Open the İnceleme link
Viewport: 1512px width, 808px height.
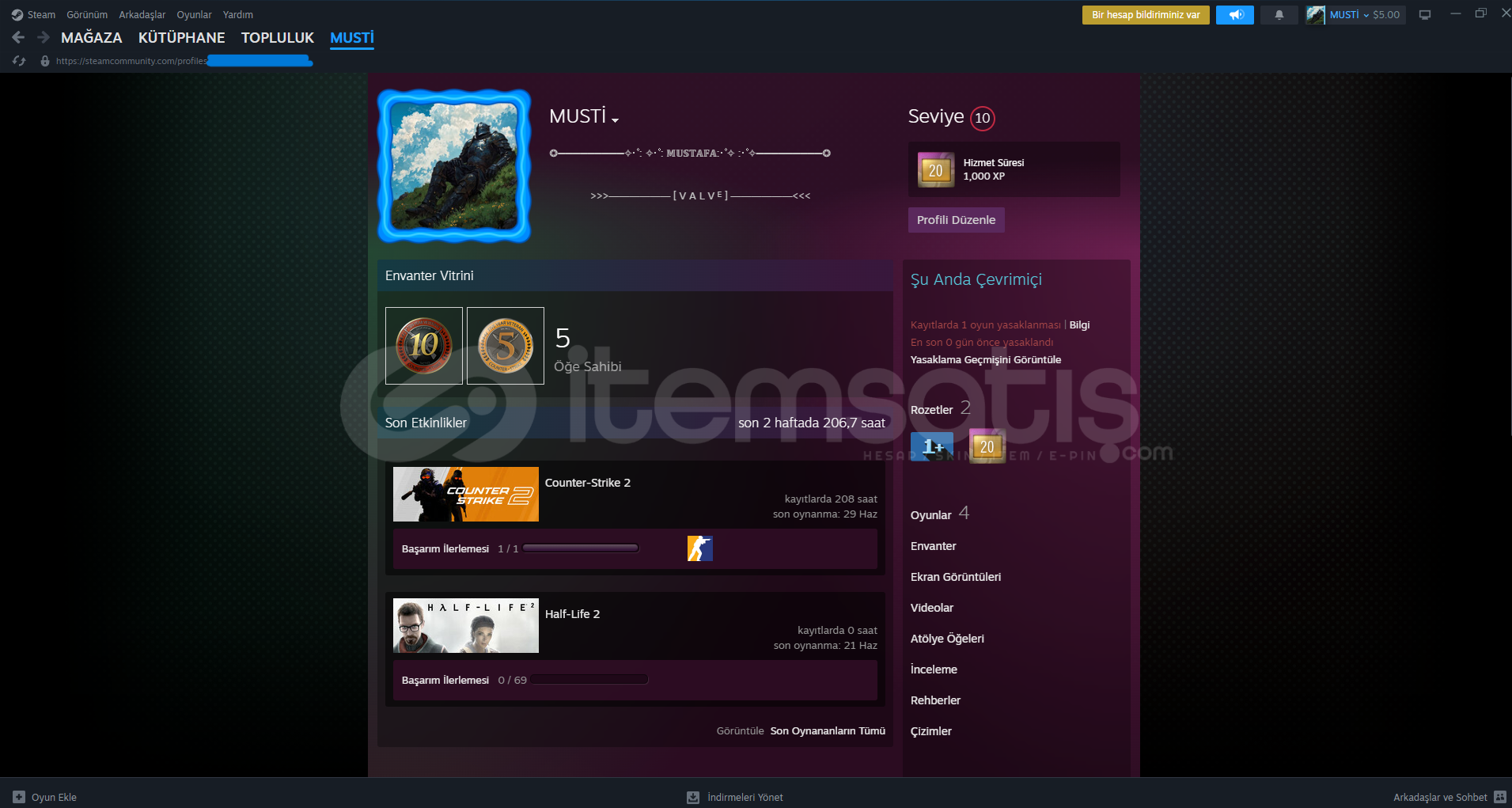pyautogui.click(x=934, y=670)
